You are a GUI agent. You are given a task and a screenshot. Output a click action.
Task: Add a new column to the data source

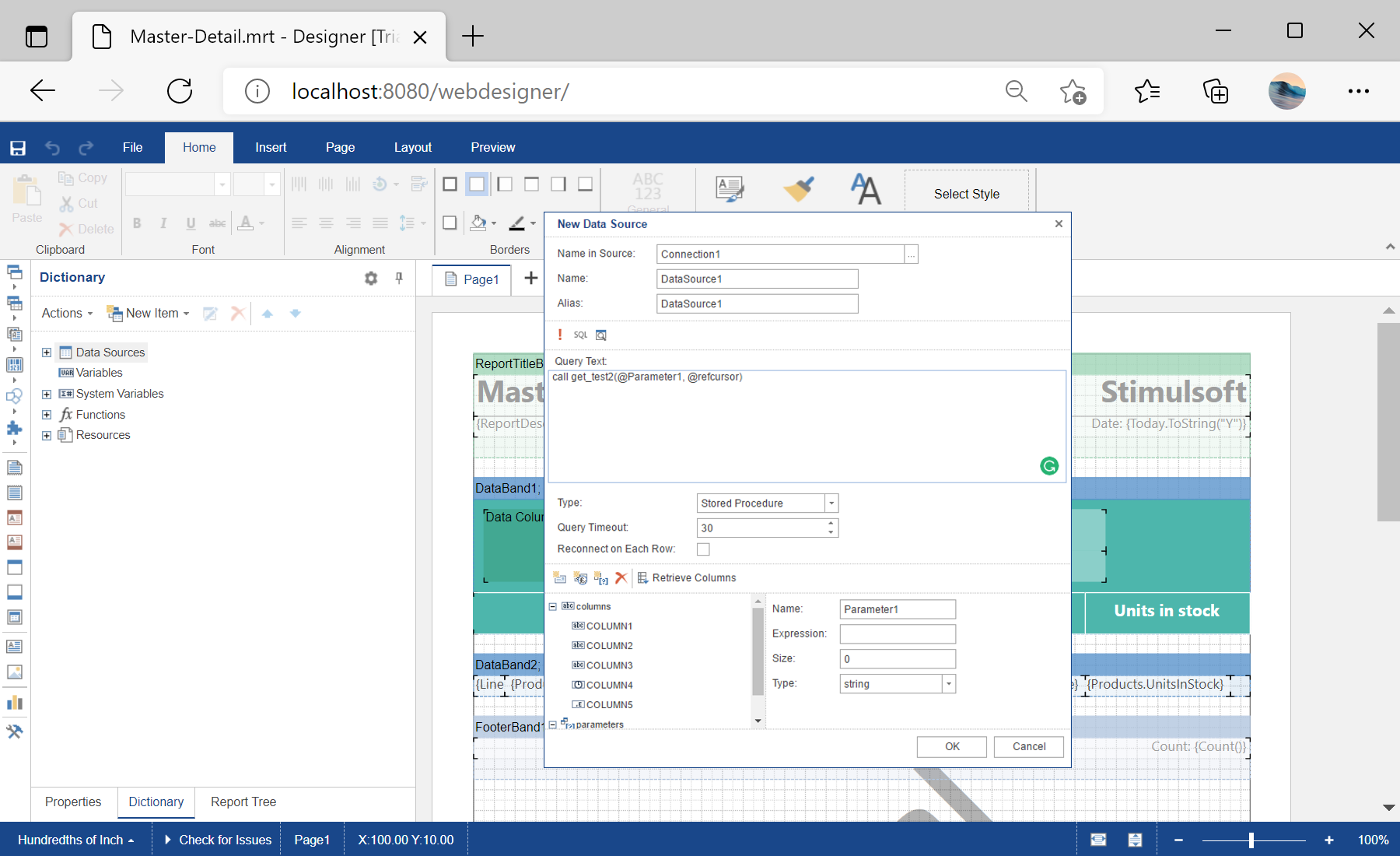coord(560,577)
